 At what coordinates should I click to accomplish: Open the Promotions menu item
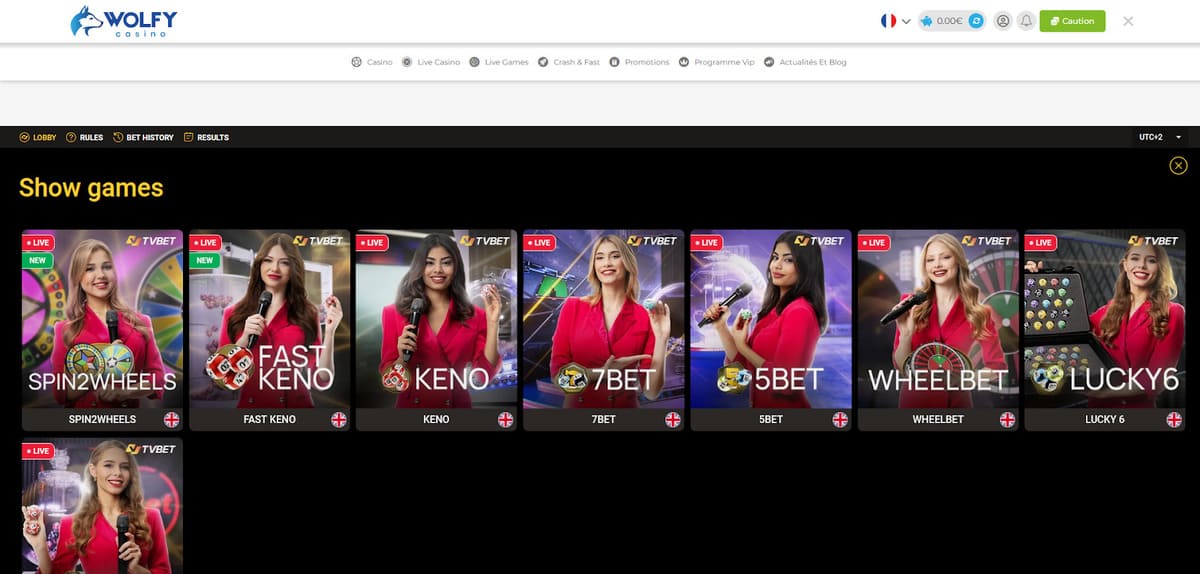[639, 62]
